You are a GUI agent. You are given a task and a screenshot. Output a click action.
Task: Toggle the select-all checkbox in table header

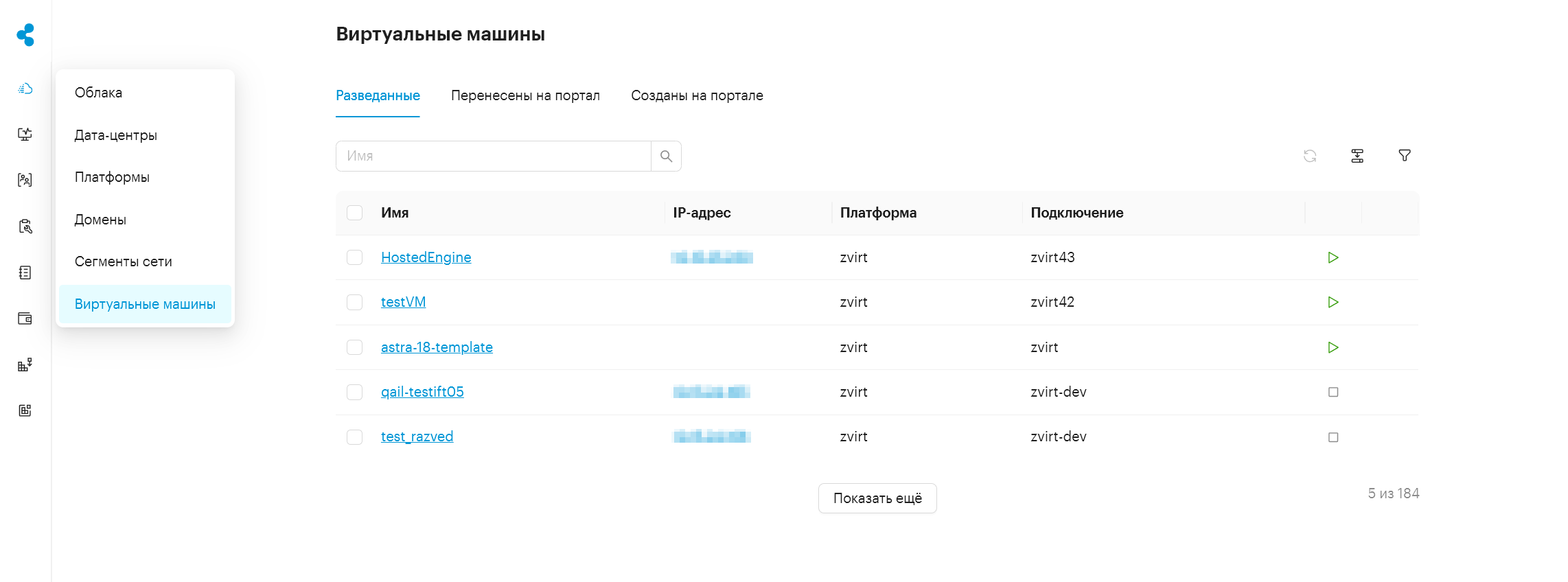click(354, 213)
